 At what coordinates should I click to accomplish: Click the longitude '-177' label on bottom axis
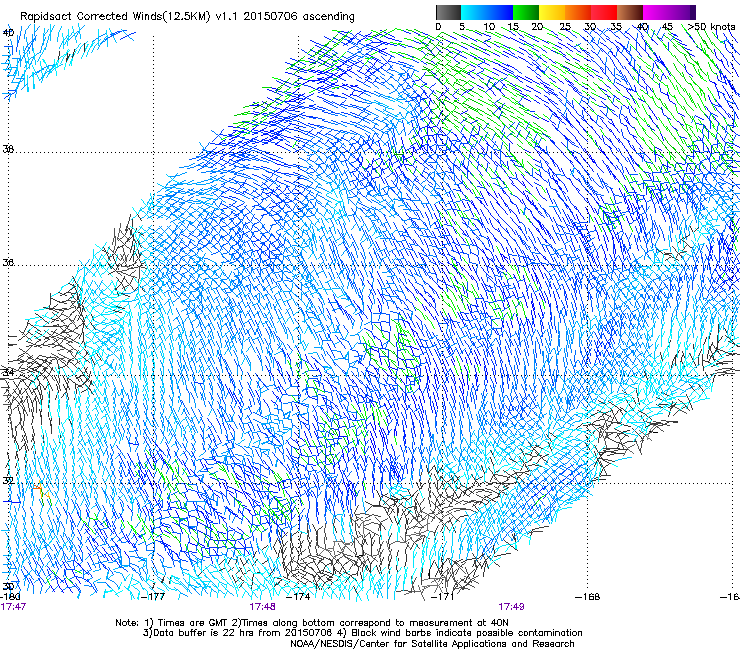click(153, 596)
